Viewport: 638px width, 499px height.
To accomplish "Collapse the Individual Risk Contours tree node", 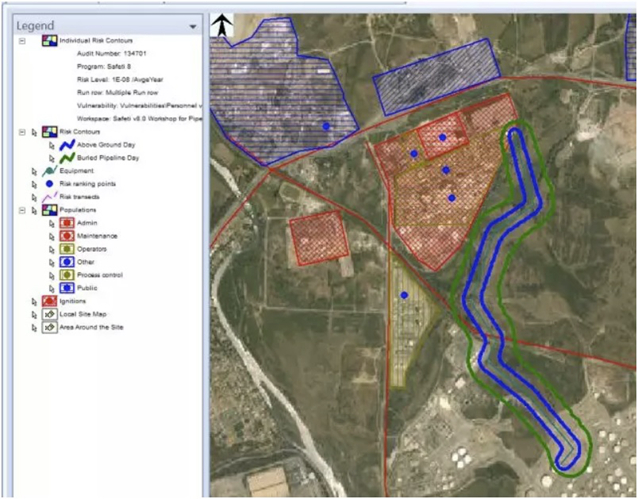I will coord(21,40).
